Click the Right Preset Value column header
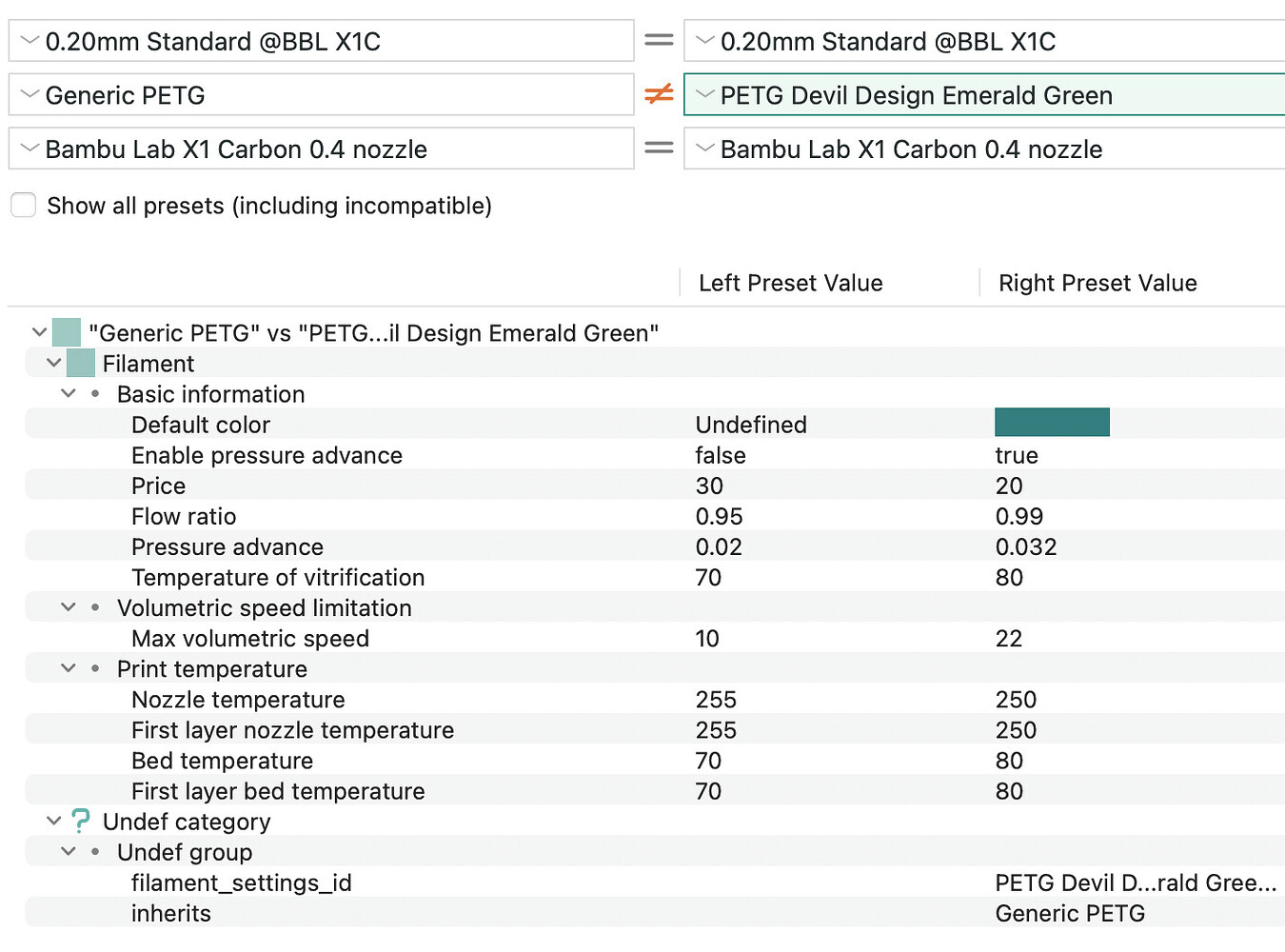This screenshot has height=952, width=1285. pos(1097,283)
